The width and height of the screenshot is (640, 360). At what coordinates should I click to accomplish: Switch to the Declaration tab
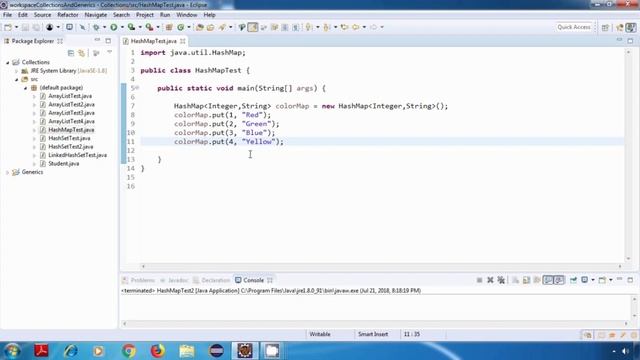click(212, 280)
